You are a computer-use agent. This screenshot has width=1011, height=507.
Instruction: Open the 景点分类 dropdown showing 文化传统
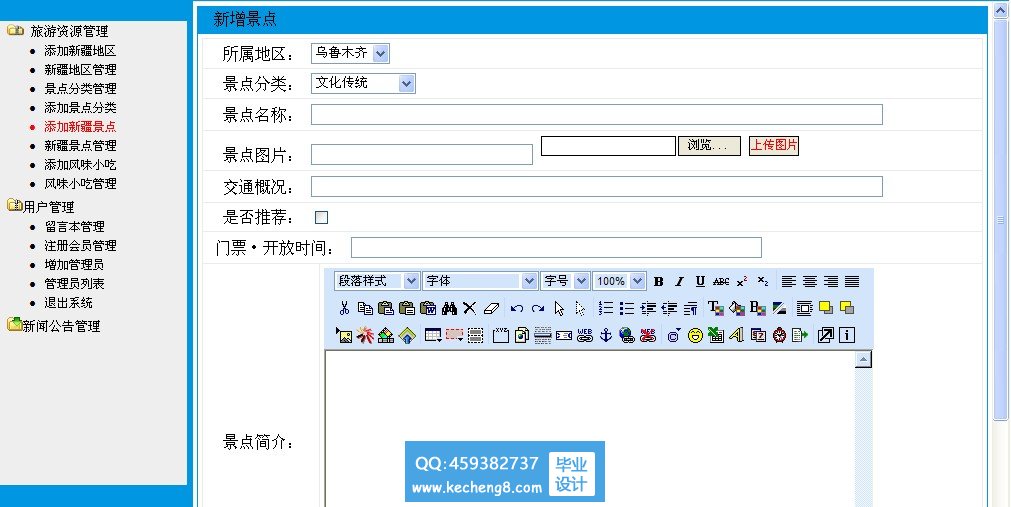(x=363, y=83)
